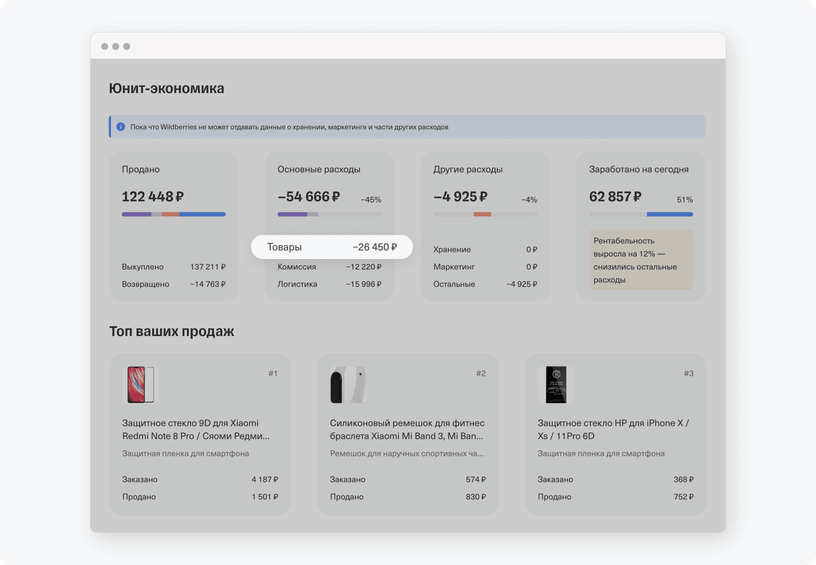Select the Логистика expense row
Viewport: 816px width, 565px height.
pyautogui.click(x=329, y=284)
